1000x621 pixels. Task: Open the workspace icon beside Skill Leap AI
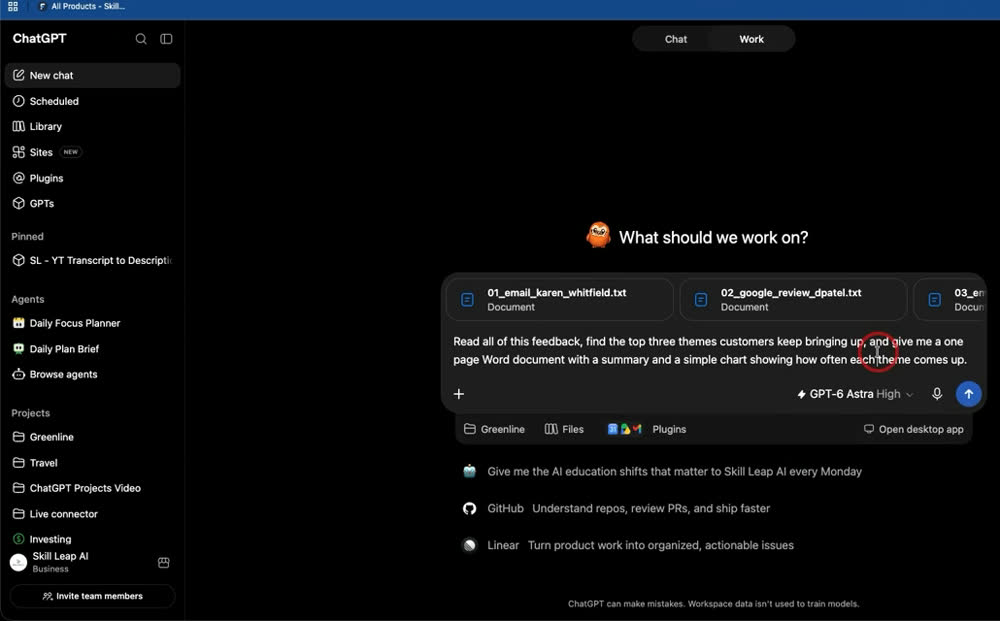point(163,562)
